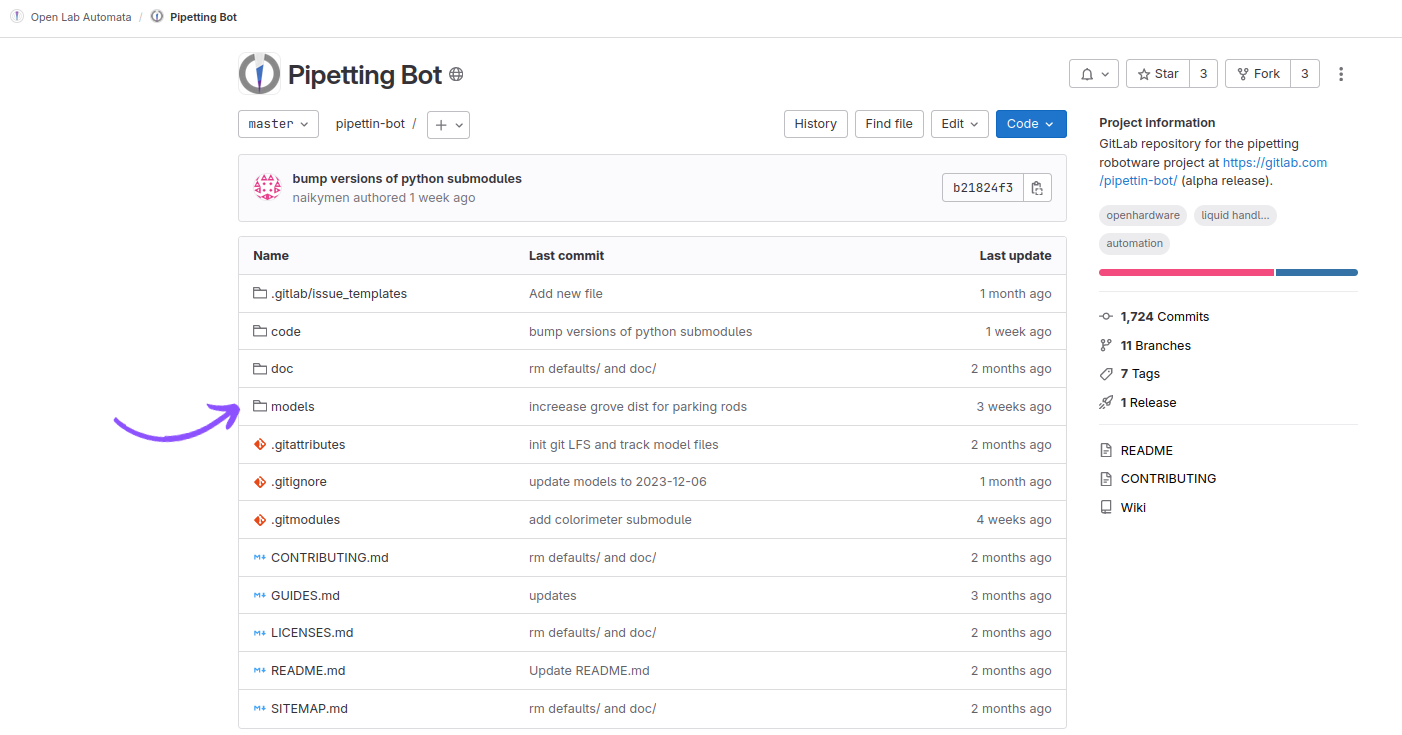
Task: Click the tags icon in sidebar
Action: coord(1106,374)
